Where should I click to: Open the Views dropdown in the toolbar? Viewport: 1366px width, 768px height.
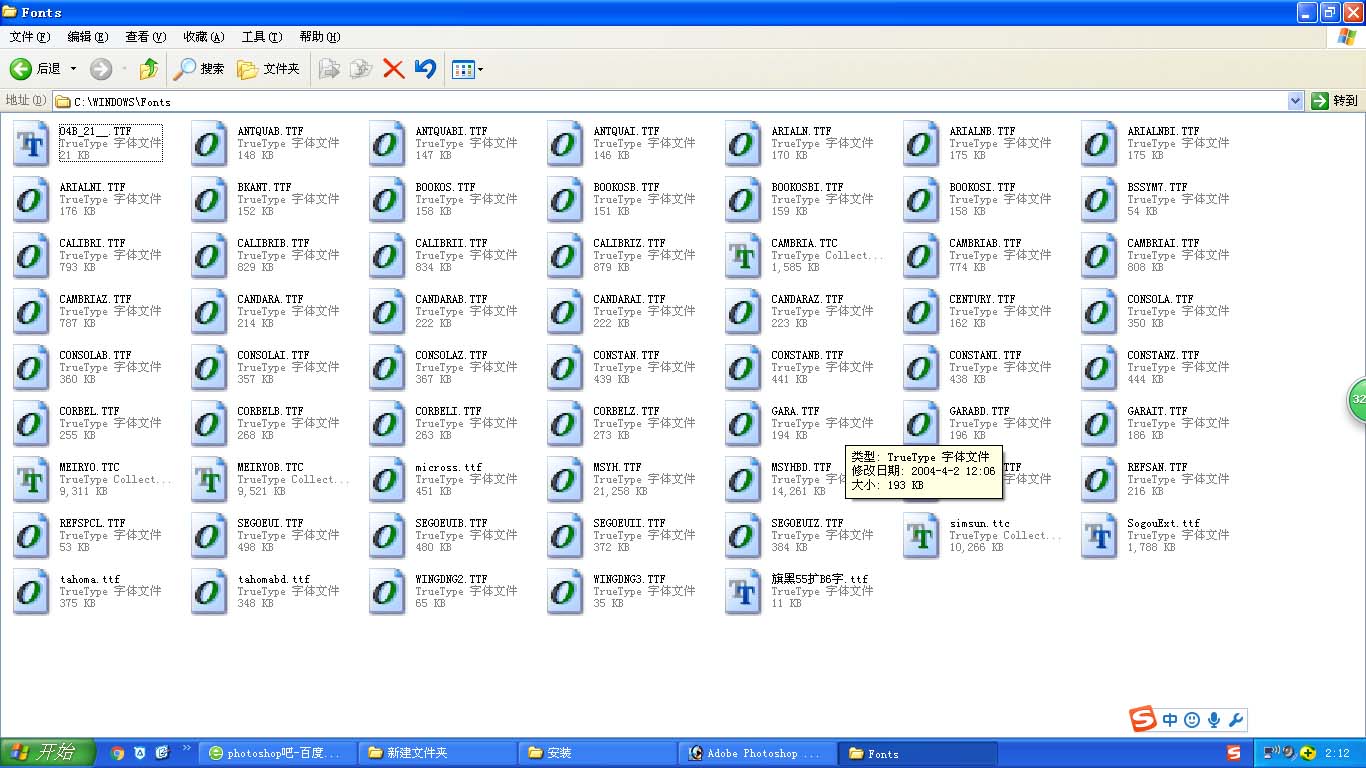click(467, 69)
